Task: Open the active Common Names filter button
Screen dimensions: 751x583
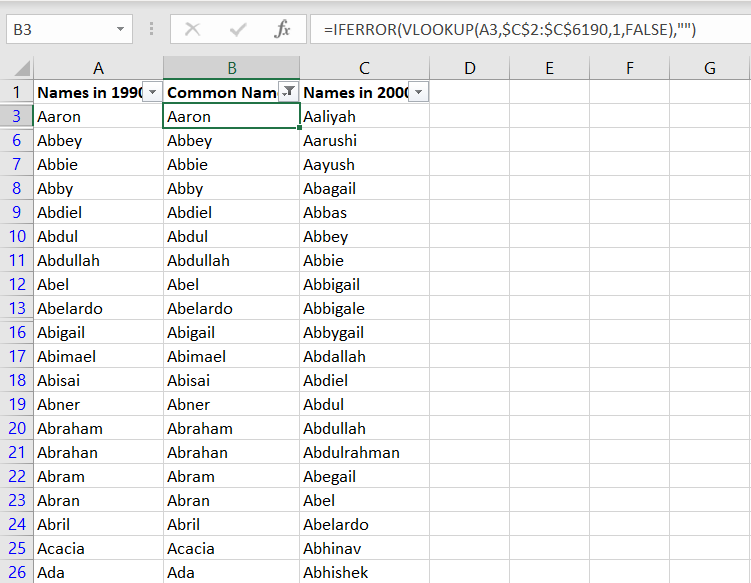Action: 289,91
